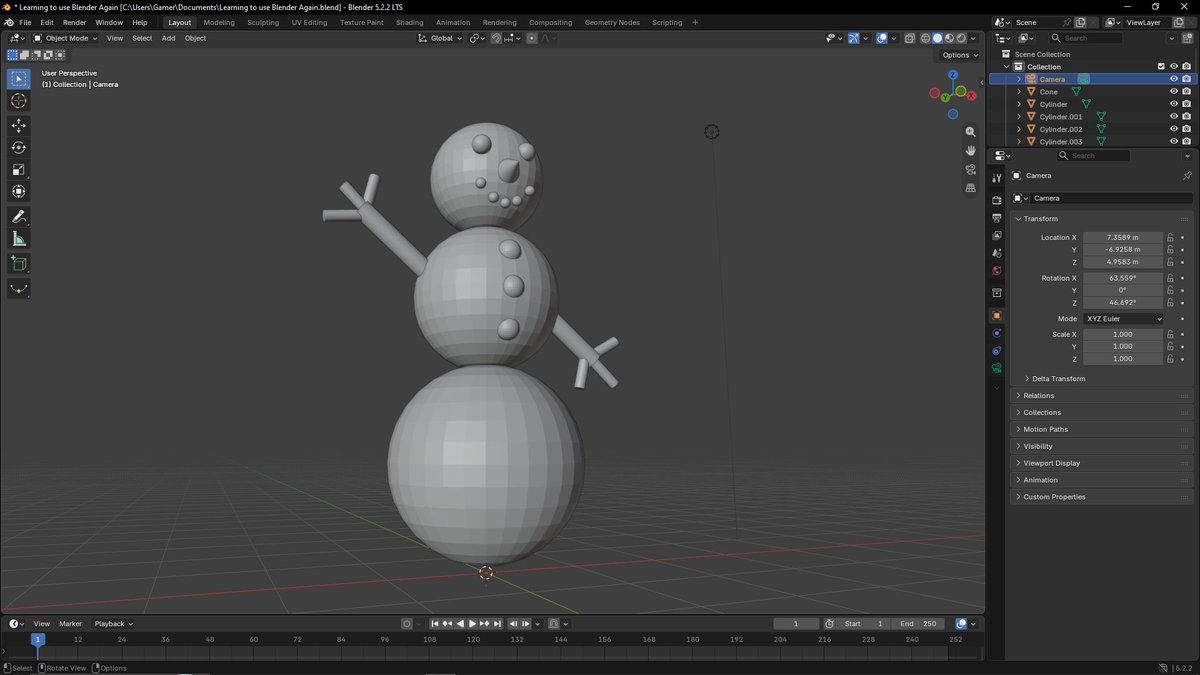Viewport: 1200px width, 675px height.
Task: Expand the Cylinder item in the outliner
Action: [x=1019, y=104]
